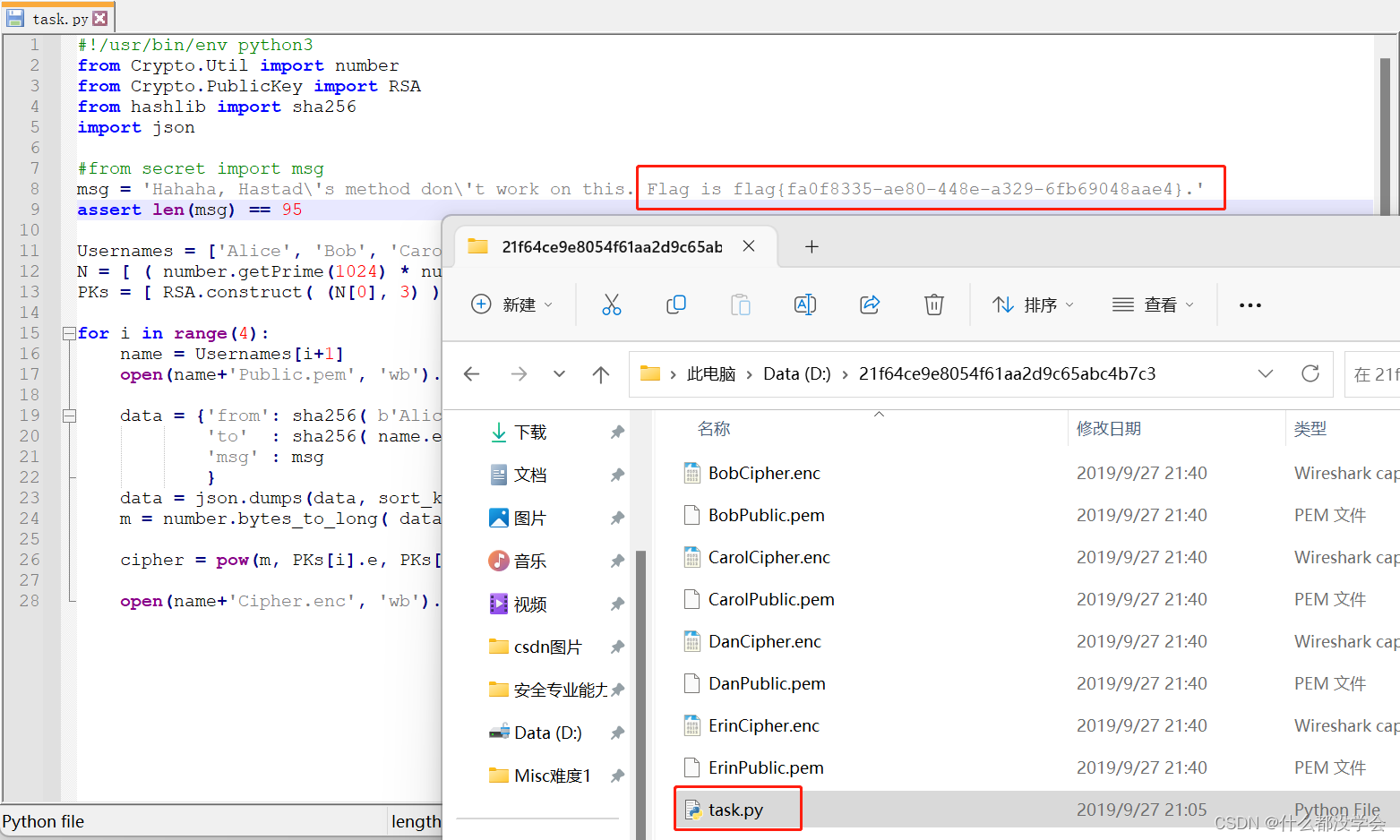Viewport: 1400px width, 840px height.
Task: Open the 查看 (View) dropdown
Action: [1153, 305]
